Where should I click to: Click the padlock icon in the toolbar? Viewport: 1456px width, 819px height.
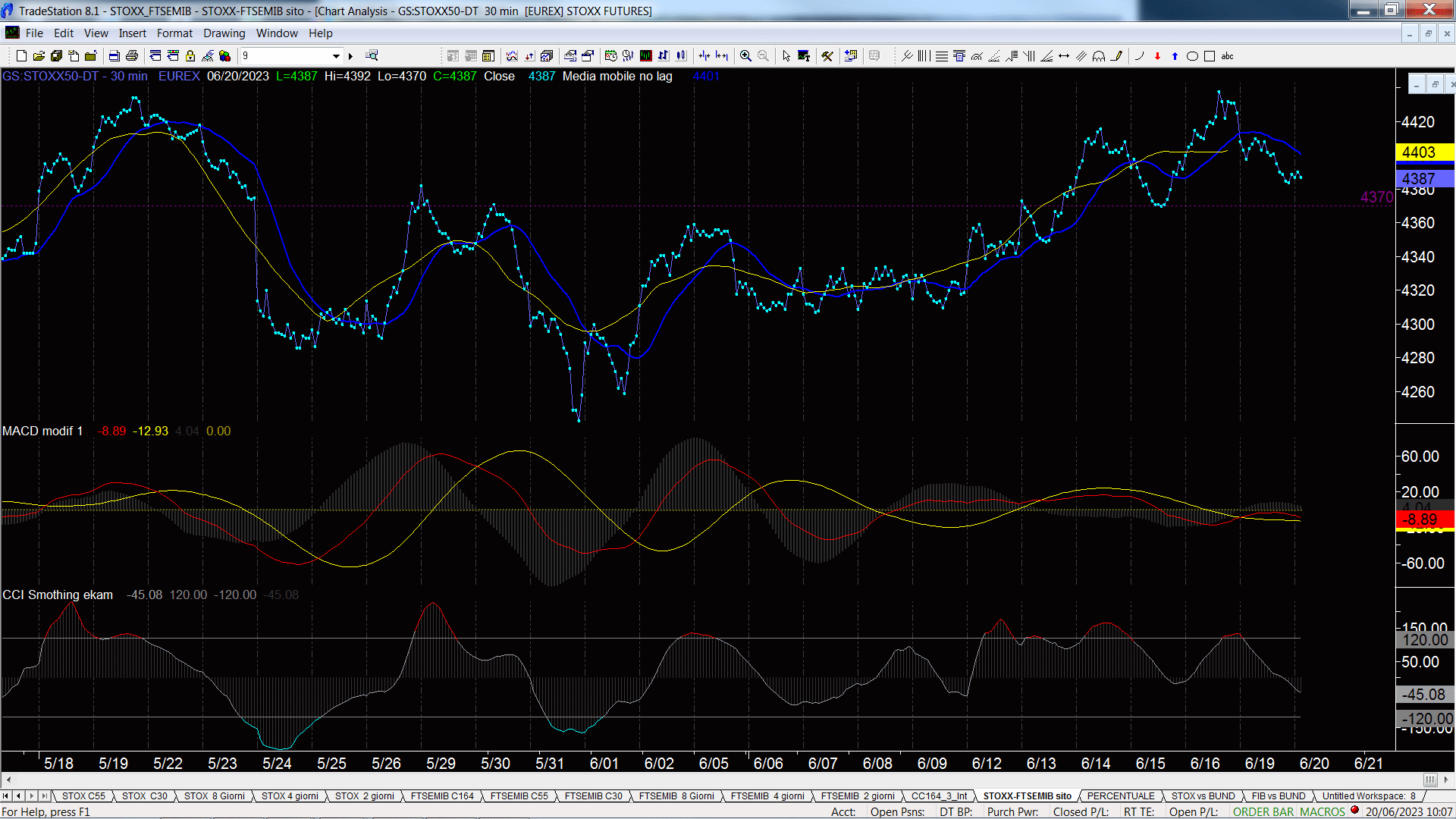(190, 56)
